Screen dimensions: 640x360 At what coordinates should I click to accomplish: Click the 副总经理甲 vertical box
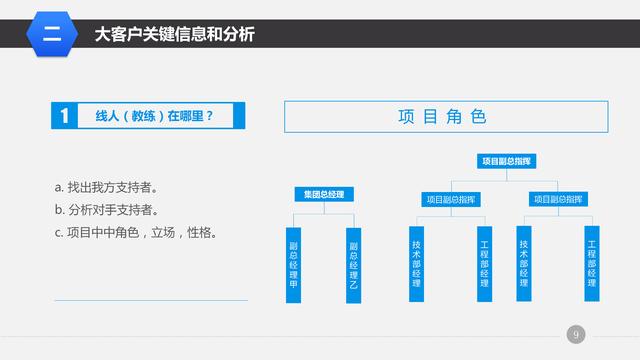[x=293, y=265]
